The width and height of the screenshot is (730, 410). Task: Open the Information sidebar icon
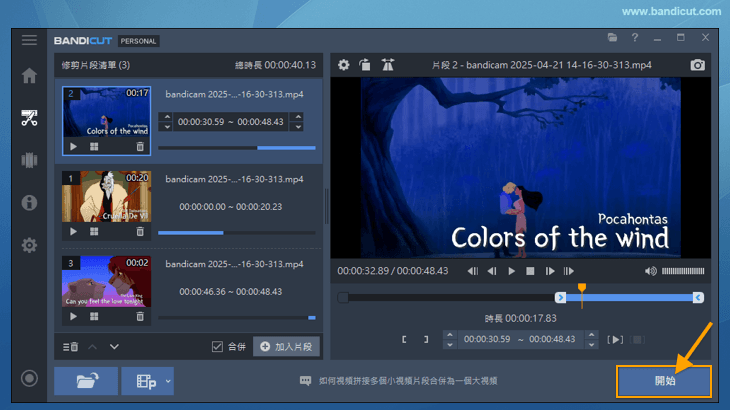pyautogui.click(x=29, y=202)
